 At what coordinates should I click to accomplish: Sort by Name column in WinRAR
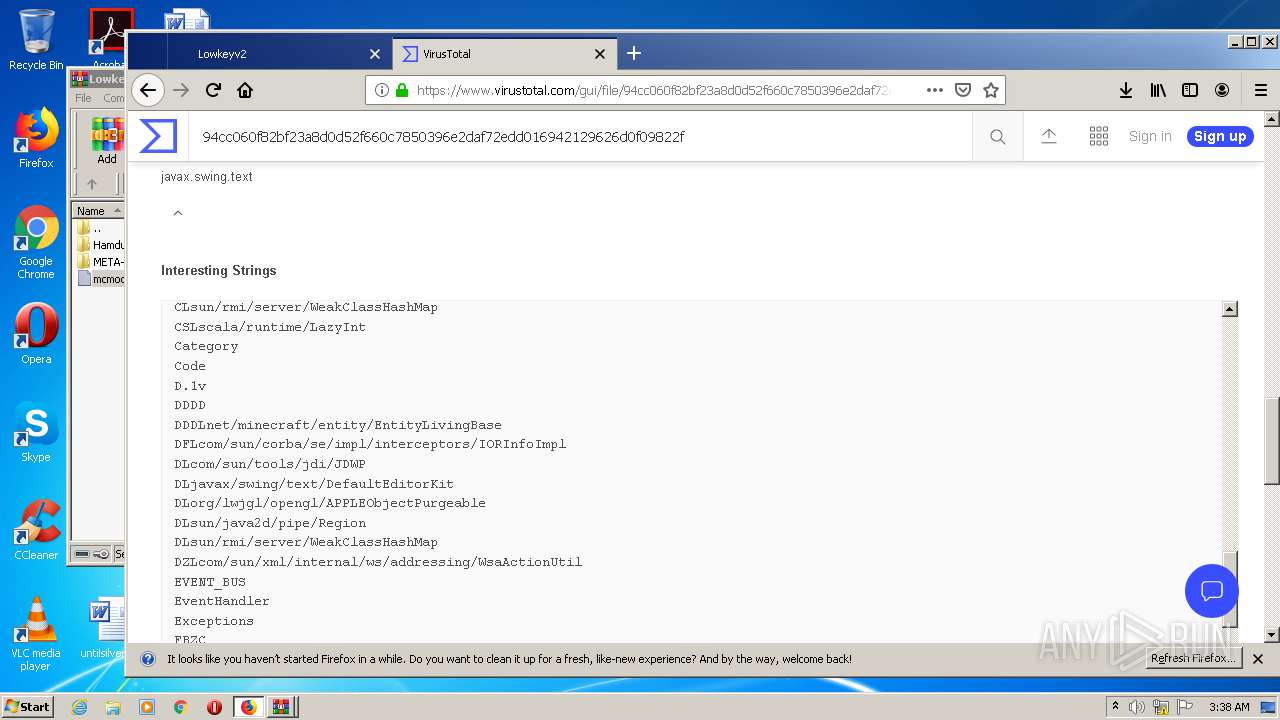(x=97, y=211)
